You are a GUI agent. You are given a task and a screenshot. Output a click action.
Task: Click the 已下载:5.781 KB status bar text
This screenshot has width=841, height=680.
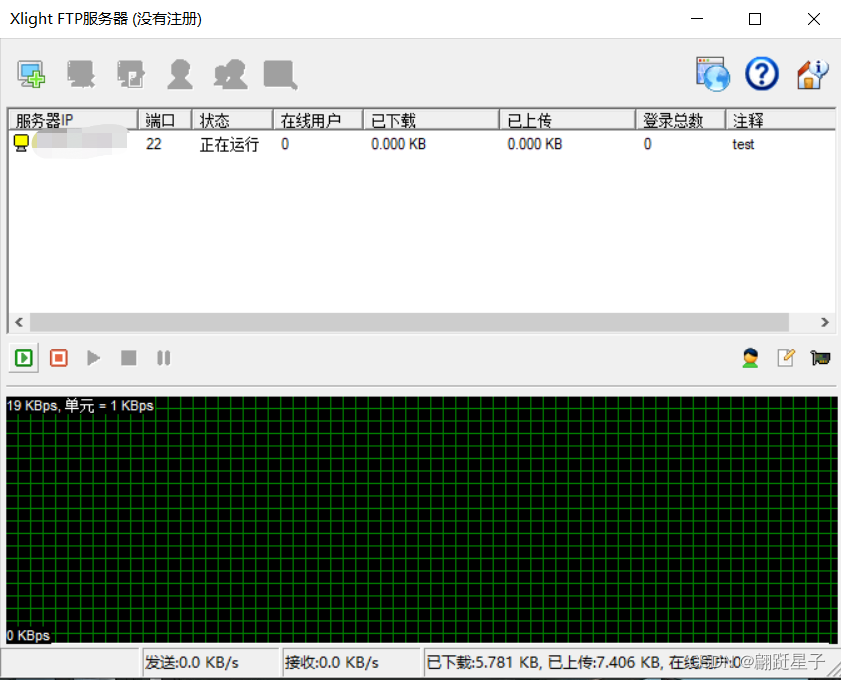click(483, 663)
